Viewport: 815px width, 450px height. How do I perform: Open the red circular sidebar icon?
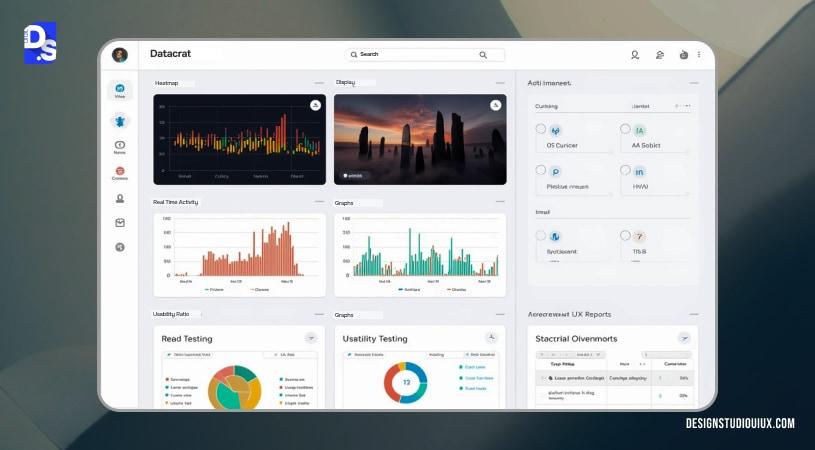pos(120,170)
